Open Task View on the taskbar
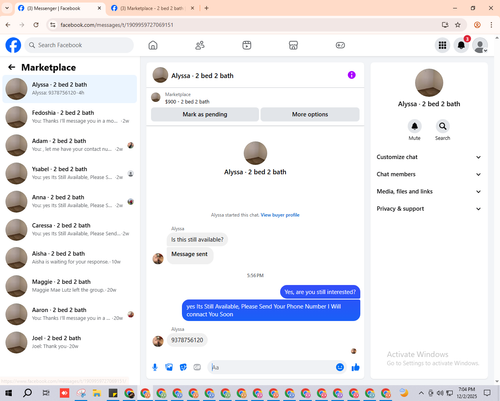500x401 pixels. coord(46,393)
